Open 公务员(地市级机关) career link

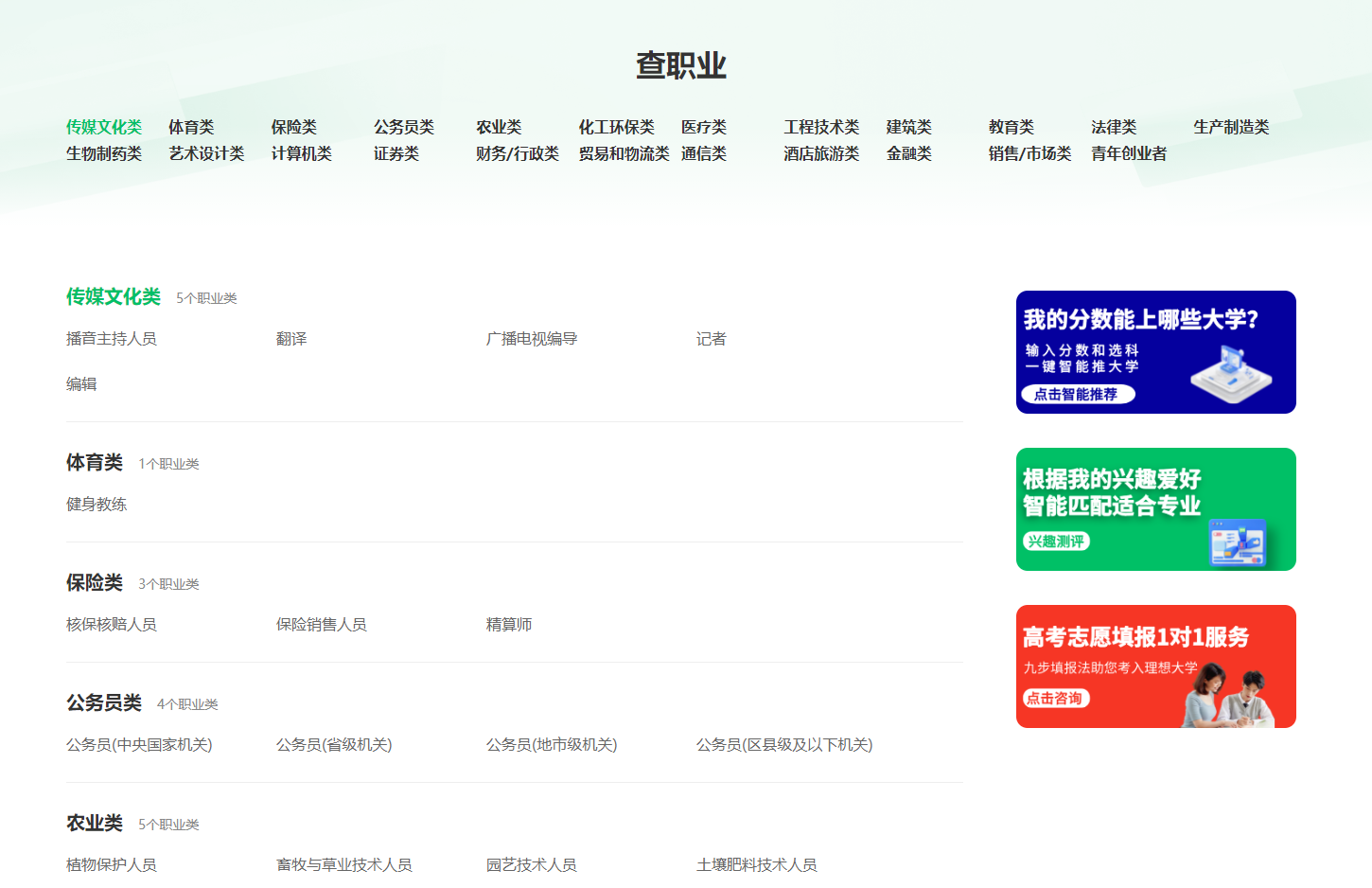pos(552,745)
